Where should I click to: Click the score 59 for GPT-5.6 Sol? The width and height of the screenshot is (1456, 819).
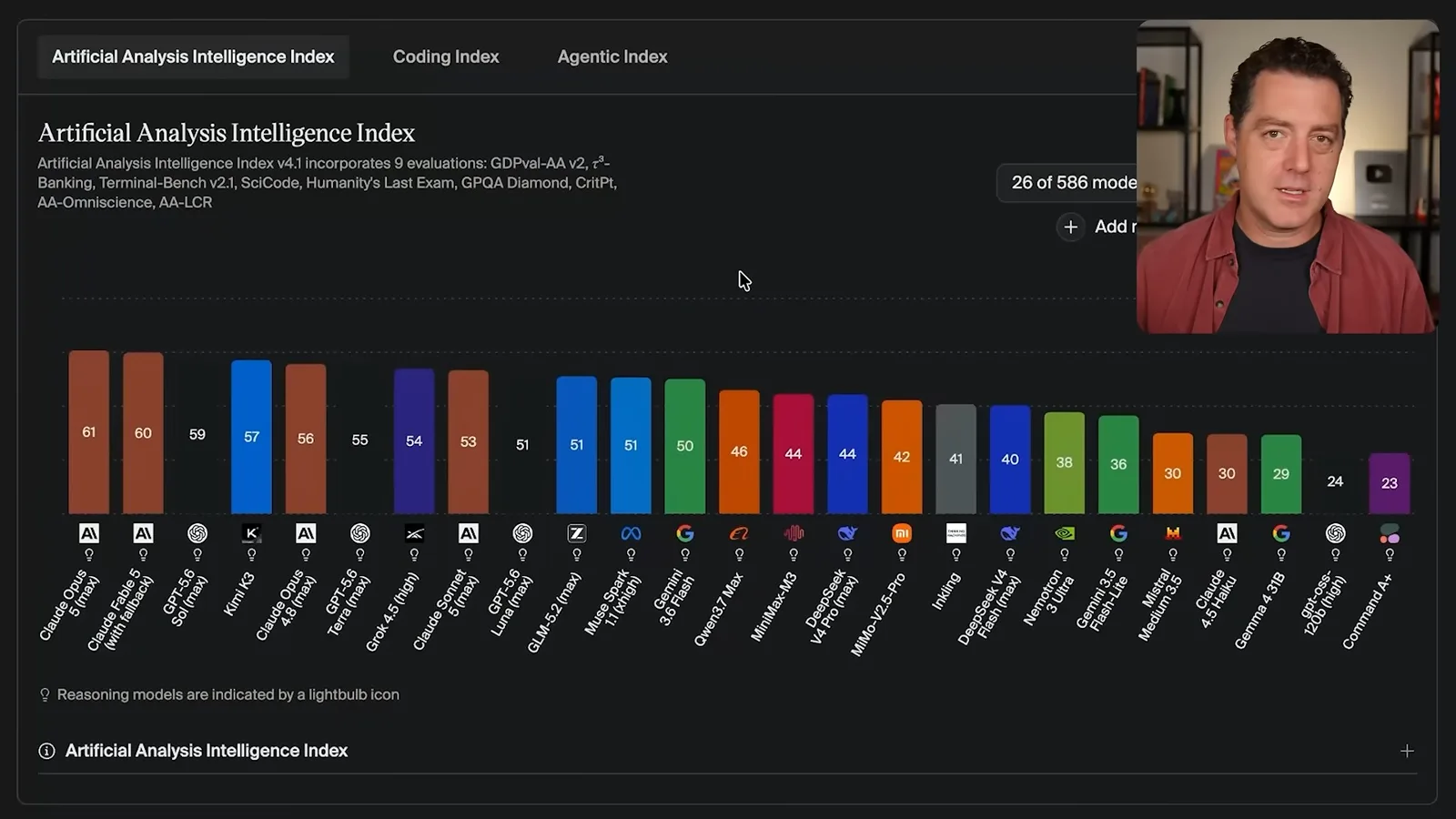(197, 434)
